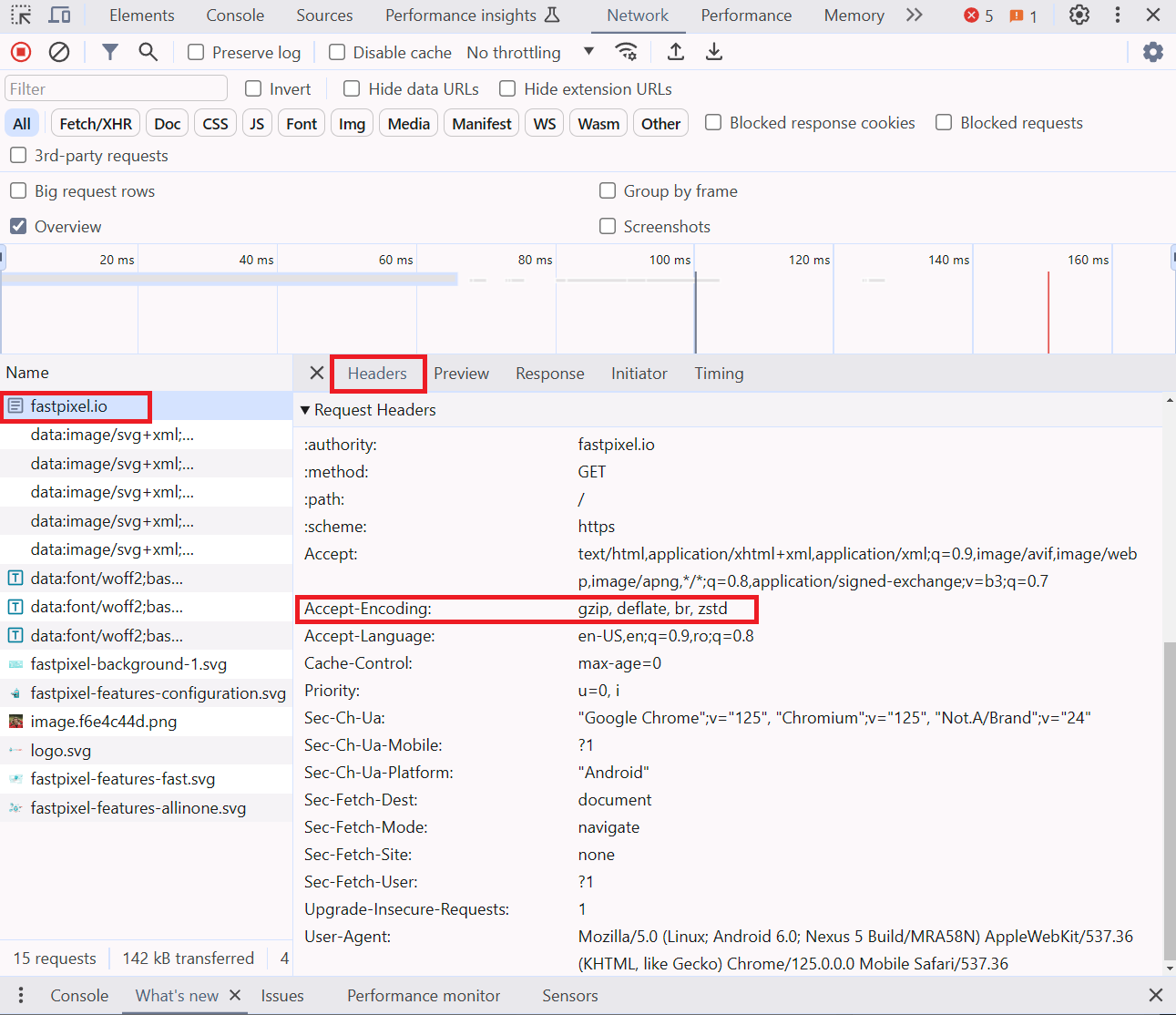Filter requests by Img type
This screenshot has width=1176, height=1015.
point(352,124)
